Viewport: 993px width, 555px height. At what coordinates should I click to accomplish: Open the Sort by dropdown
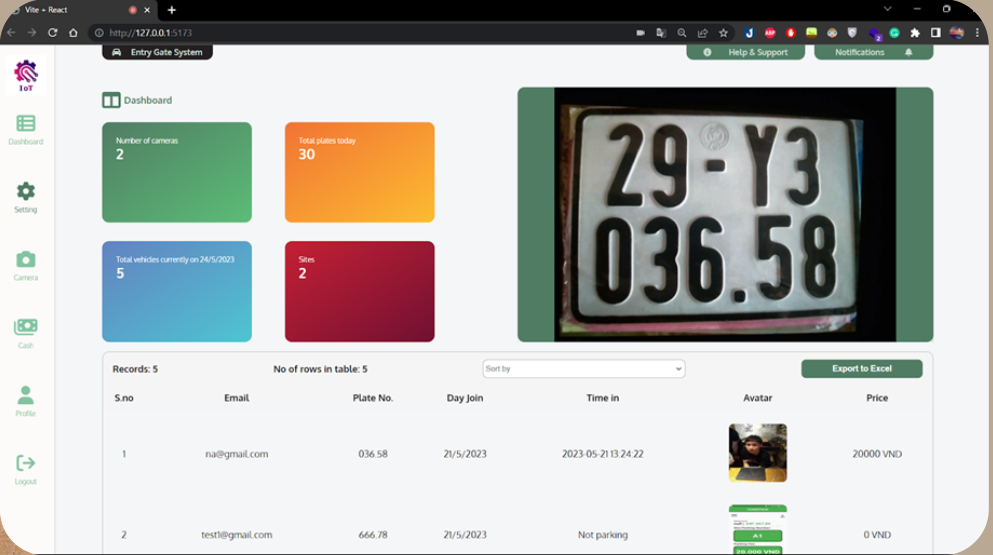point(583,369)
